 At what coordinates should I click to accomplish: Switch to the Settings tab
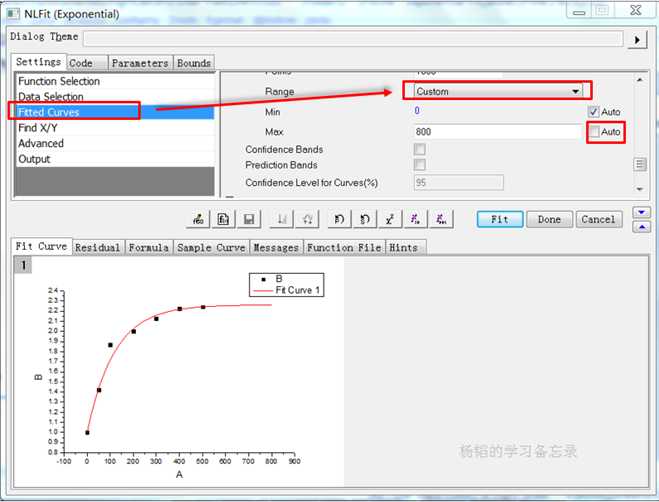click(x=38, y=62)
